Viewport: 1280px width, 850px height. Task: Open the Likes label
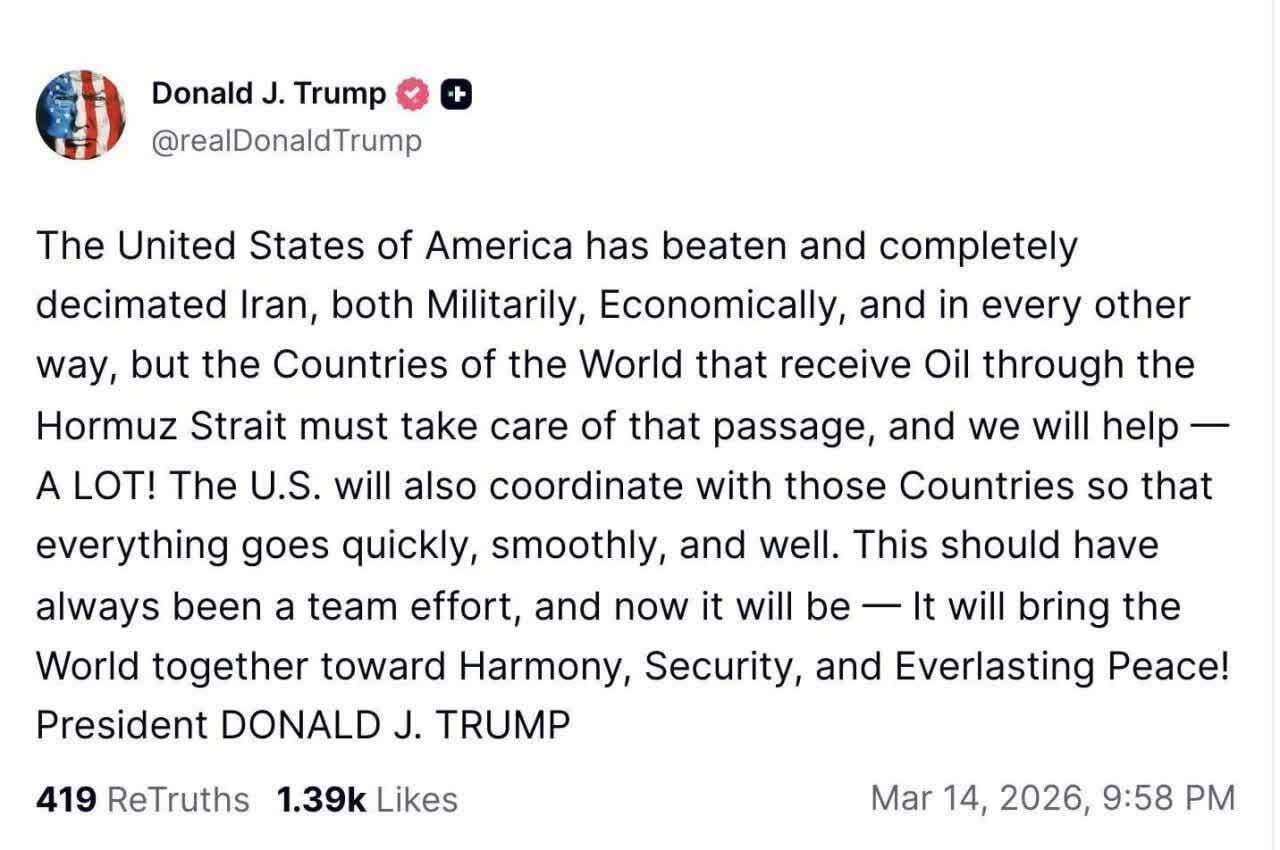pyautogui.click(x=417, y=799)
